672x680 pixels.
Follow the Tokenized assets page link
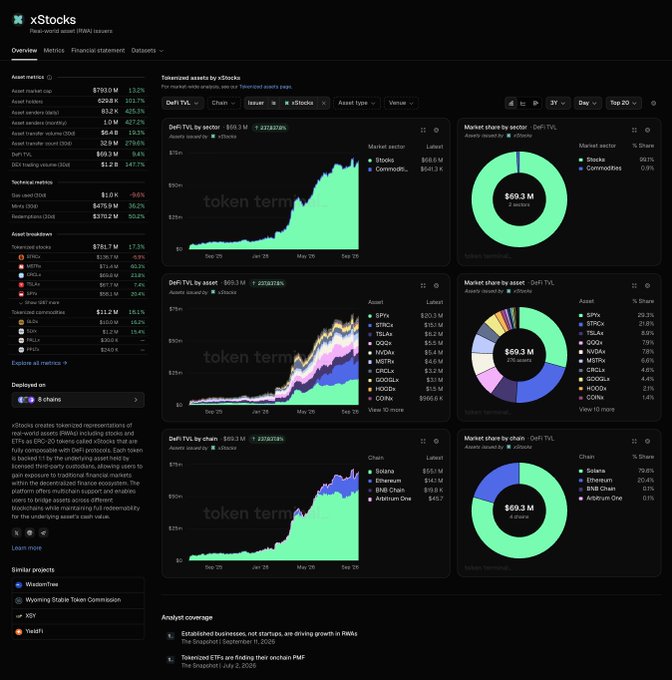pyautogui.click(x=265, y=87)
